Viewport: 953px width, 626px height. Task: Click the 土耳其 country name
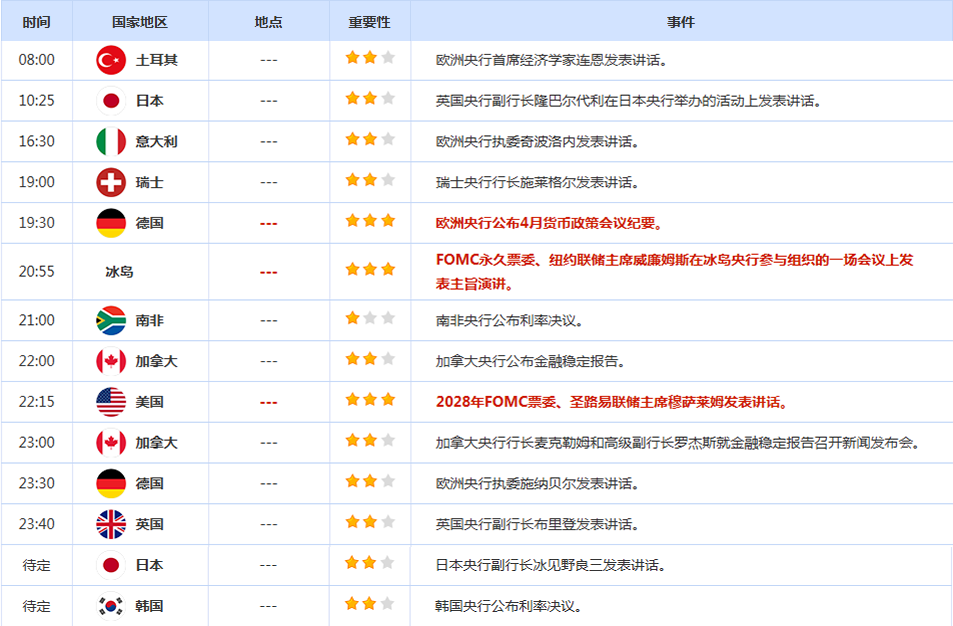[x=157, y=60]
